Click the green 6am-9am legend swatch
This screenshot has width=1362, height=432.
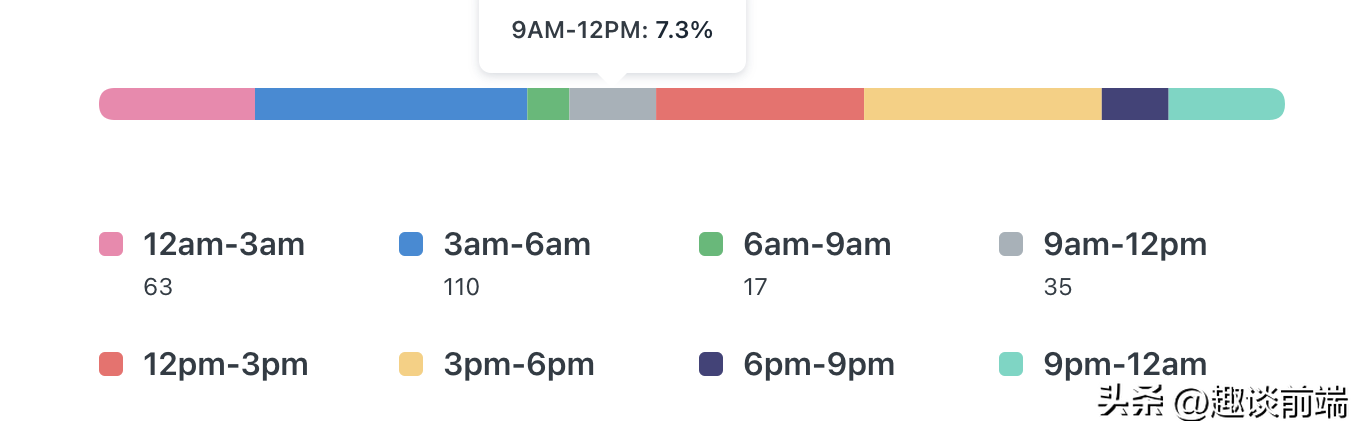pyautogui.click(x=711, y=244)
